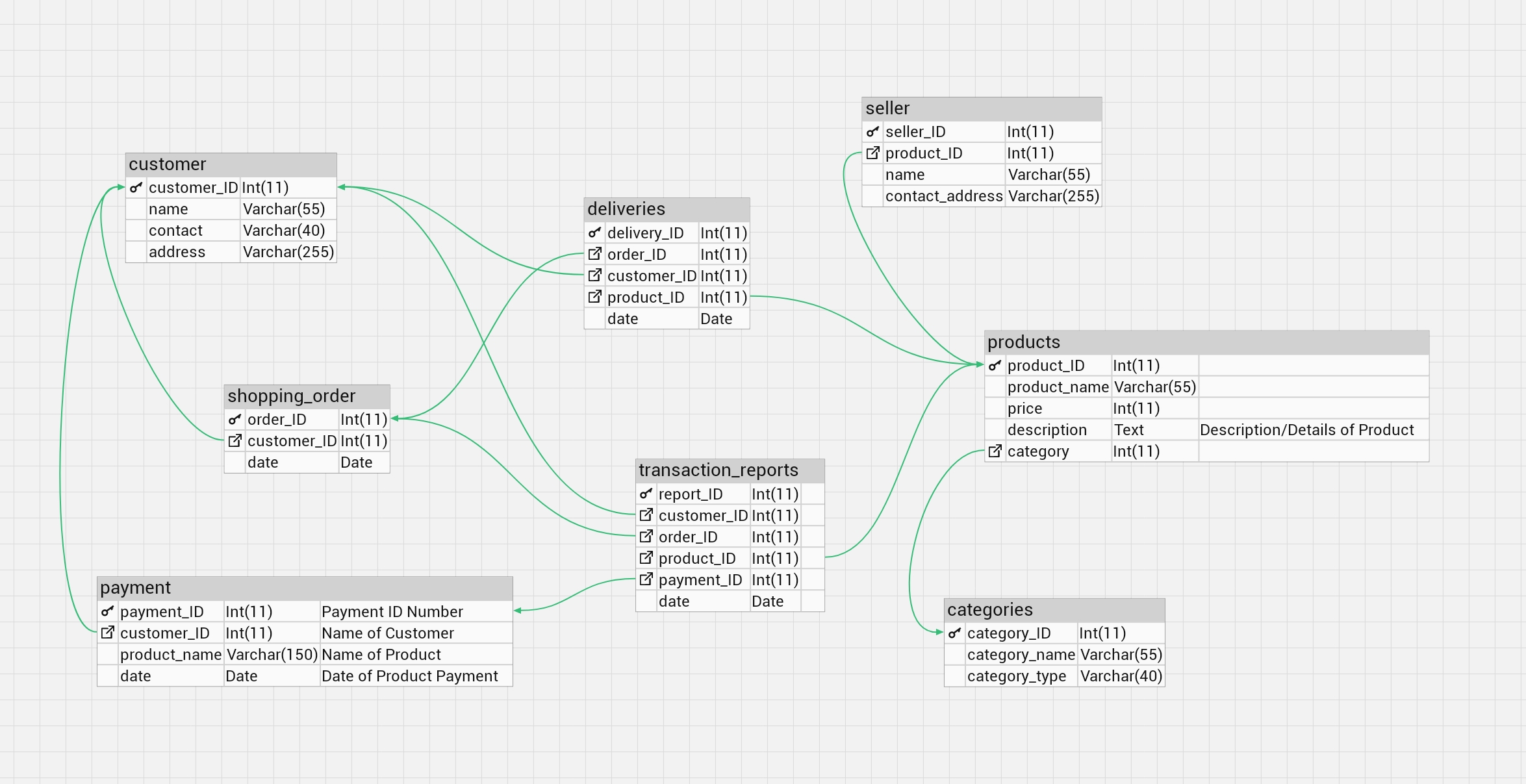The image size is (1526, 784).
Task: Click the primary key icon for seller_ID
Action: pos(872,132)
